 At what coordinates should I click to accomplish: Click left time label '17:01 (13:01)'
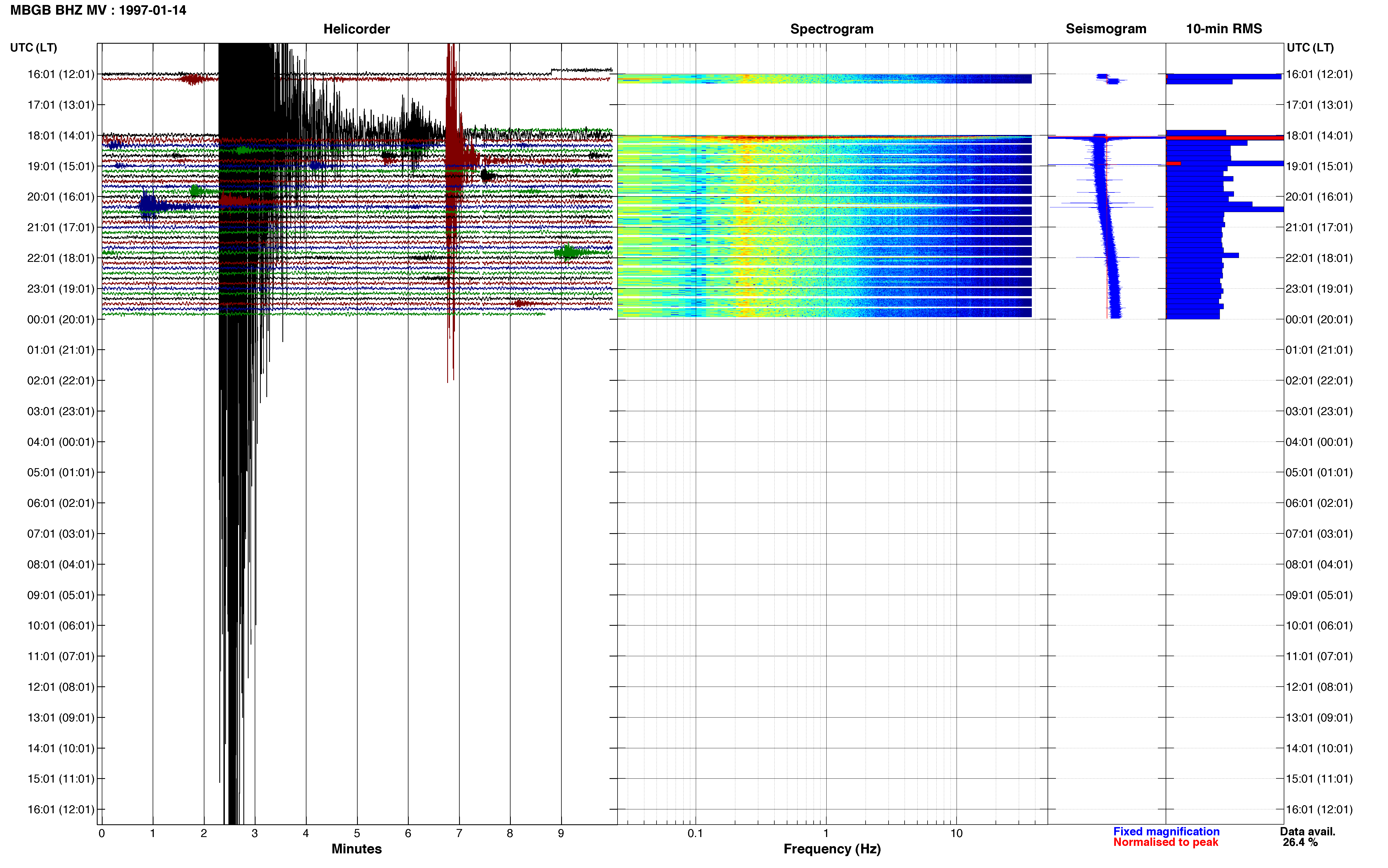[x=60, y=105]
